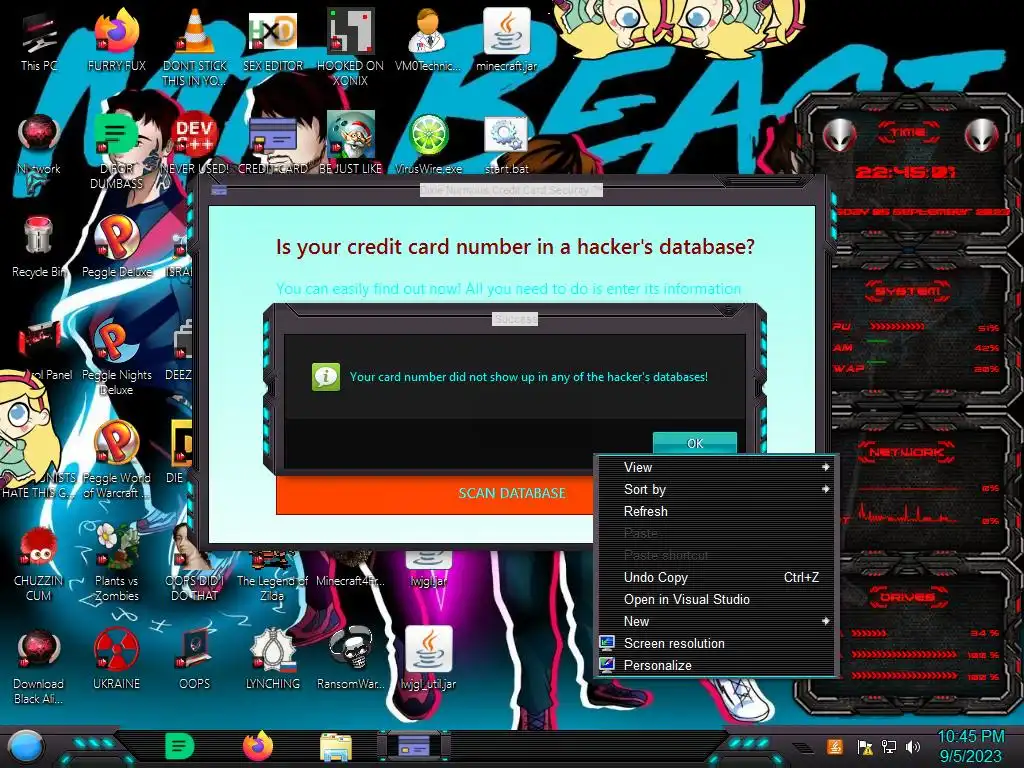Screen dimensions: 1024x768
Task: Open File Explorer from the taskbar
Action: 336,747
